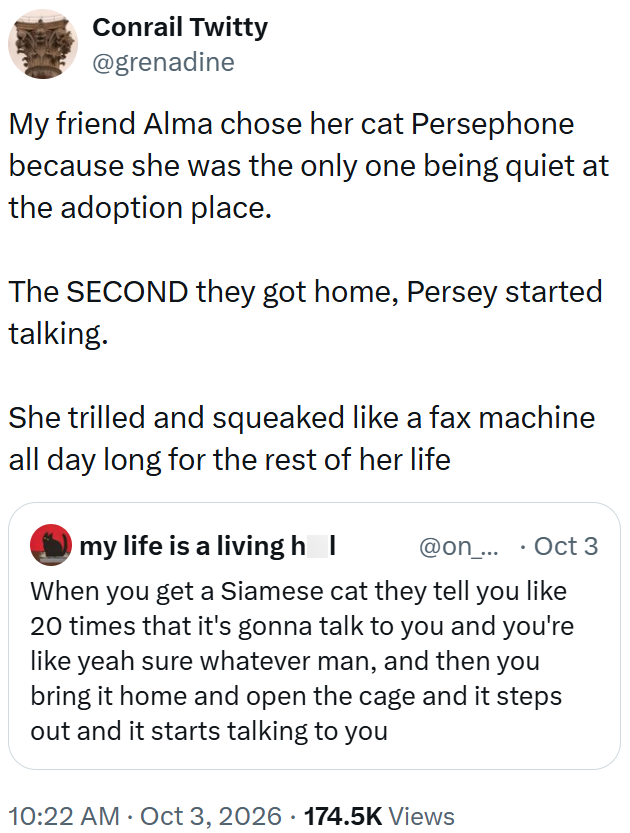Click the Oct 3 date in quoted tweet
Screen dimensions: 630x833
(566, 547)
